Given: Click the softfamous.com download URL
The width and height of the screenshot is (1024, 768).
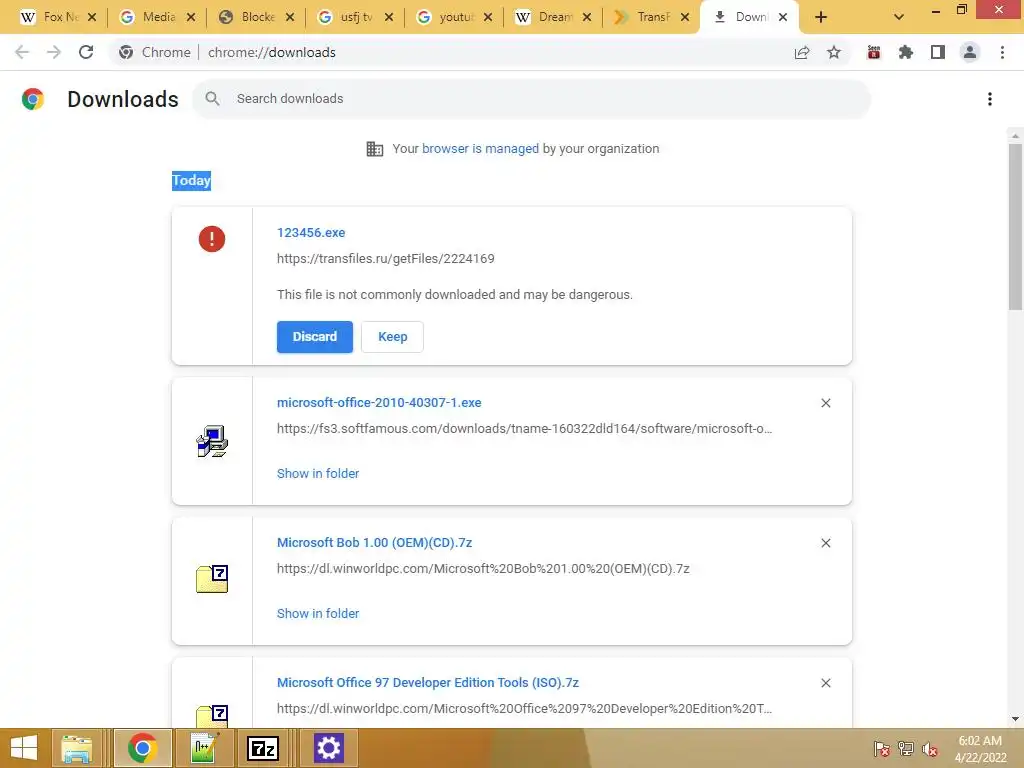Looking at the screenshot, I should (524, 429).
